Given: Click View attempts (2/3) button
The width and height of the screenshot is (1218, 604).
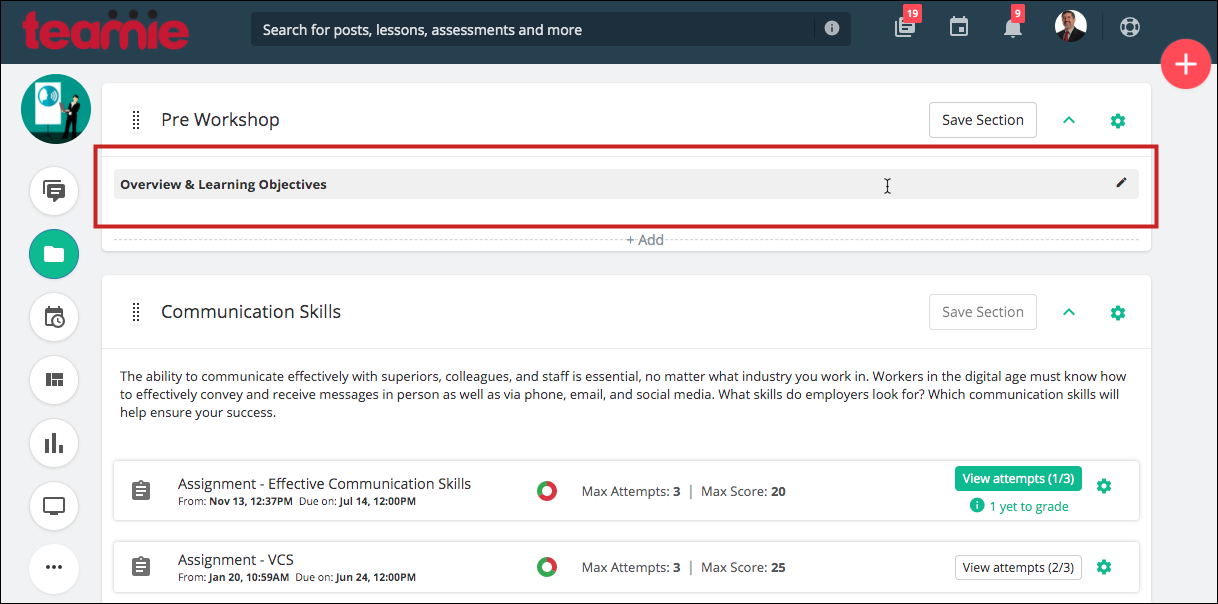Looking at the screenshot, I should [1018, 567].
